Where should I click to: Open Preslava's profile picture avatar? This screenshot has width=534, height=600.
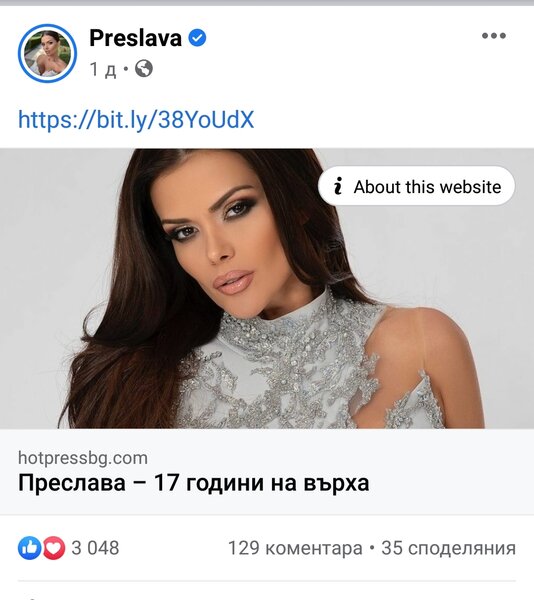[47, 53]
